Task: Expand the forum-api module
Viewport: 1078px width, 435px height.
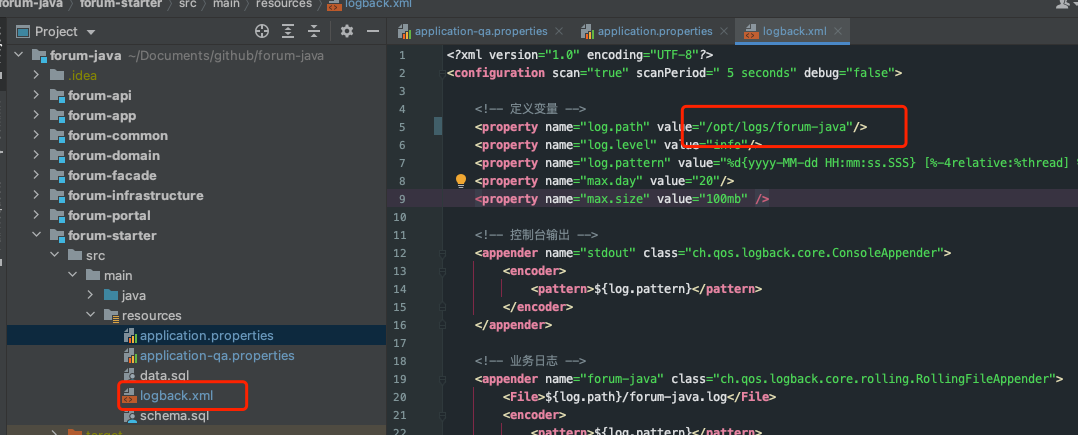Action: point(36,96)
